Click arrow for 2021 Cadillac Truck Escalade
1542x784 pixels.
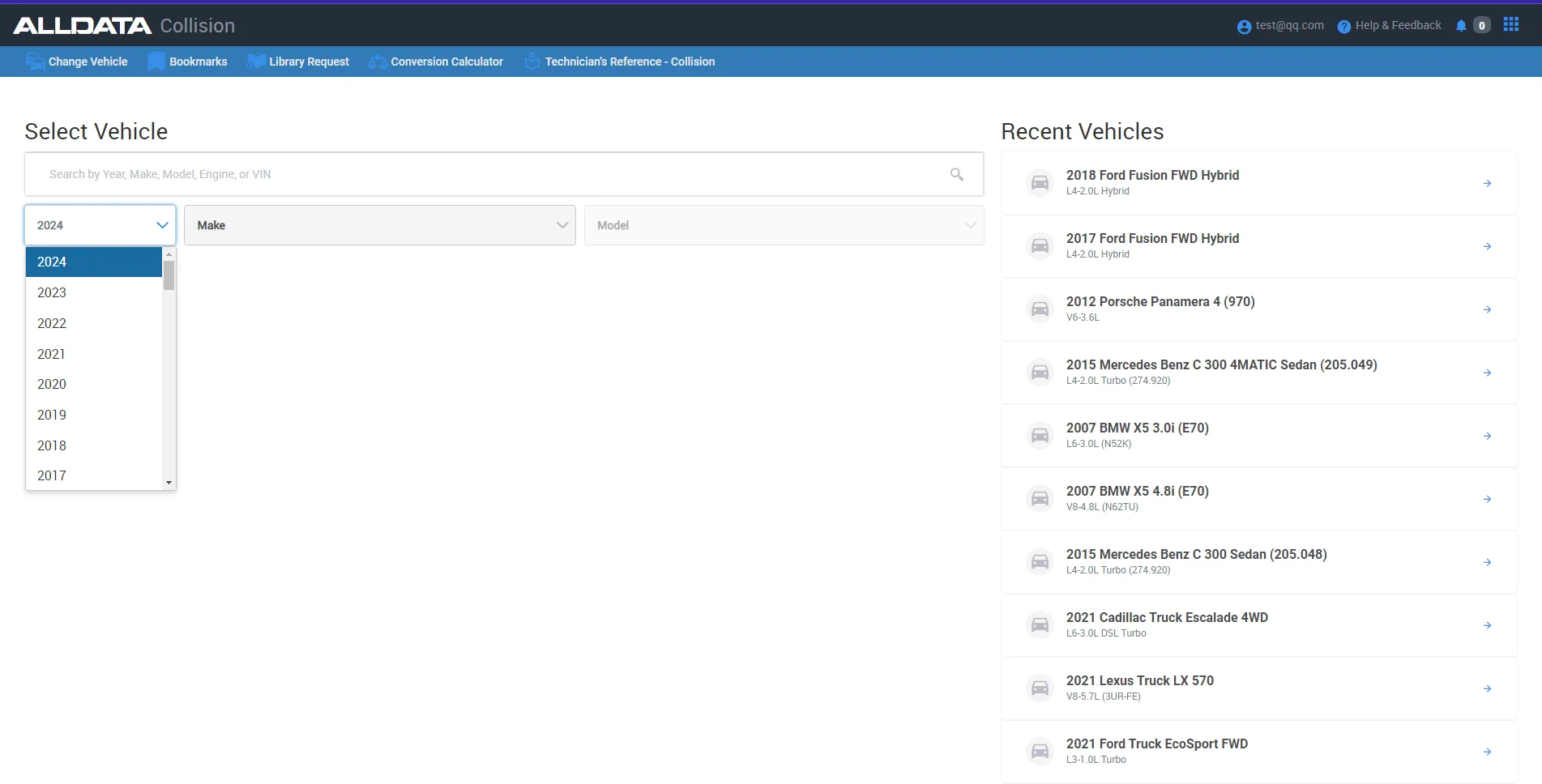pyautogui.click(x=1487, y=625)
